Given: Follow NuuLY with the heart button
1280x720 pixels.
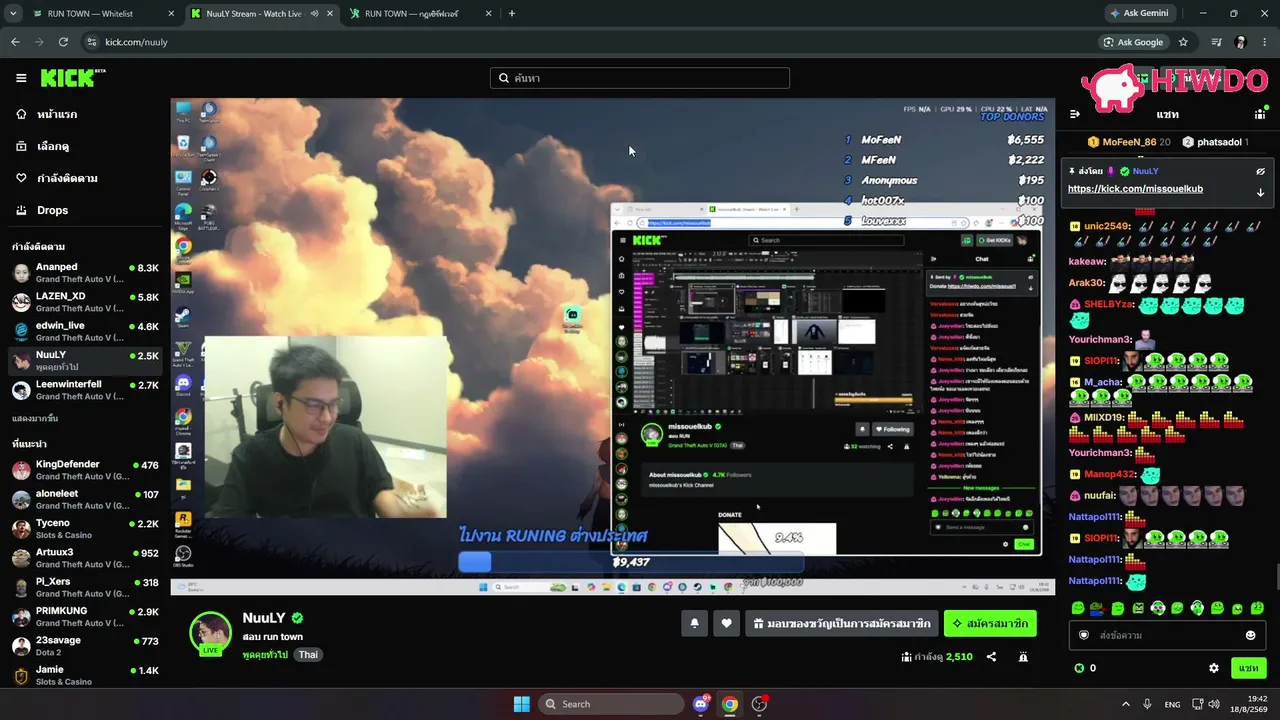Looking at the screenshot, I should (726, 624).
